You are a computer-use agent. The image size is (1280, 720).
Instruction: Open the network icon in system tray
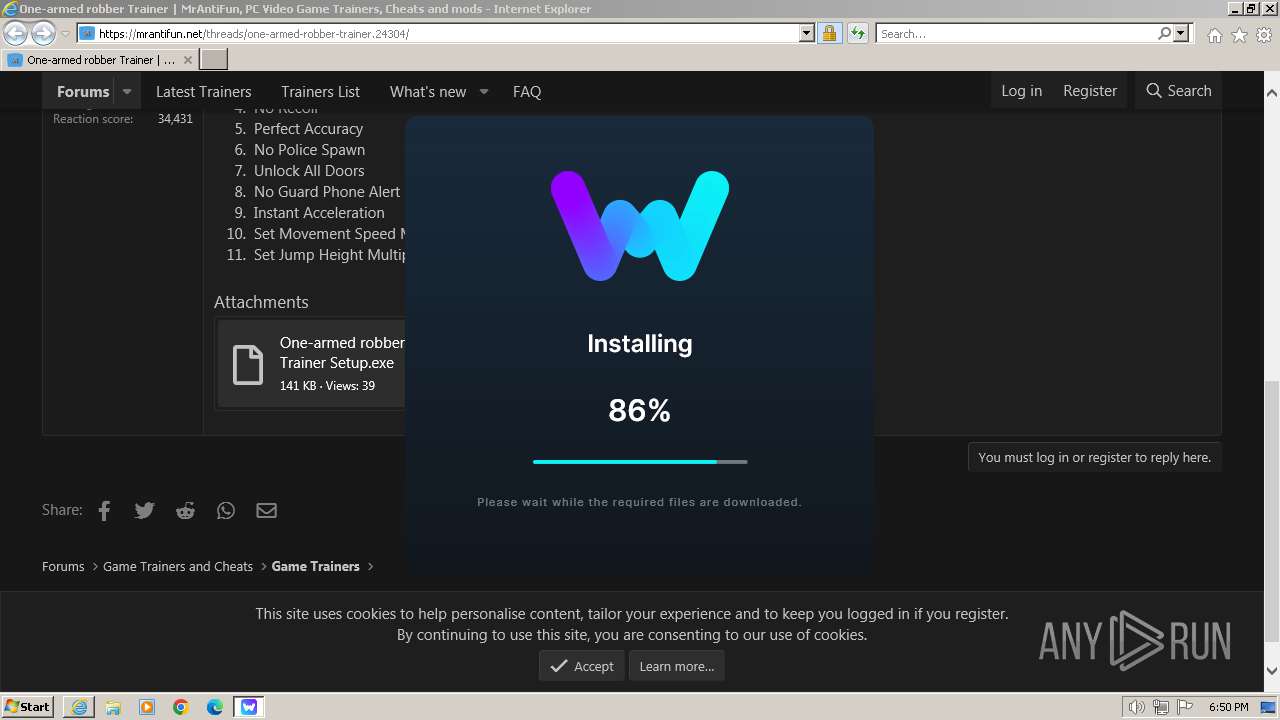[x=1159, y=707]
